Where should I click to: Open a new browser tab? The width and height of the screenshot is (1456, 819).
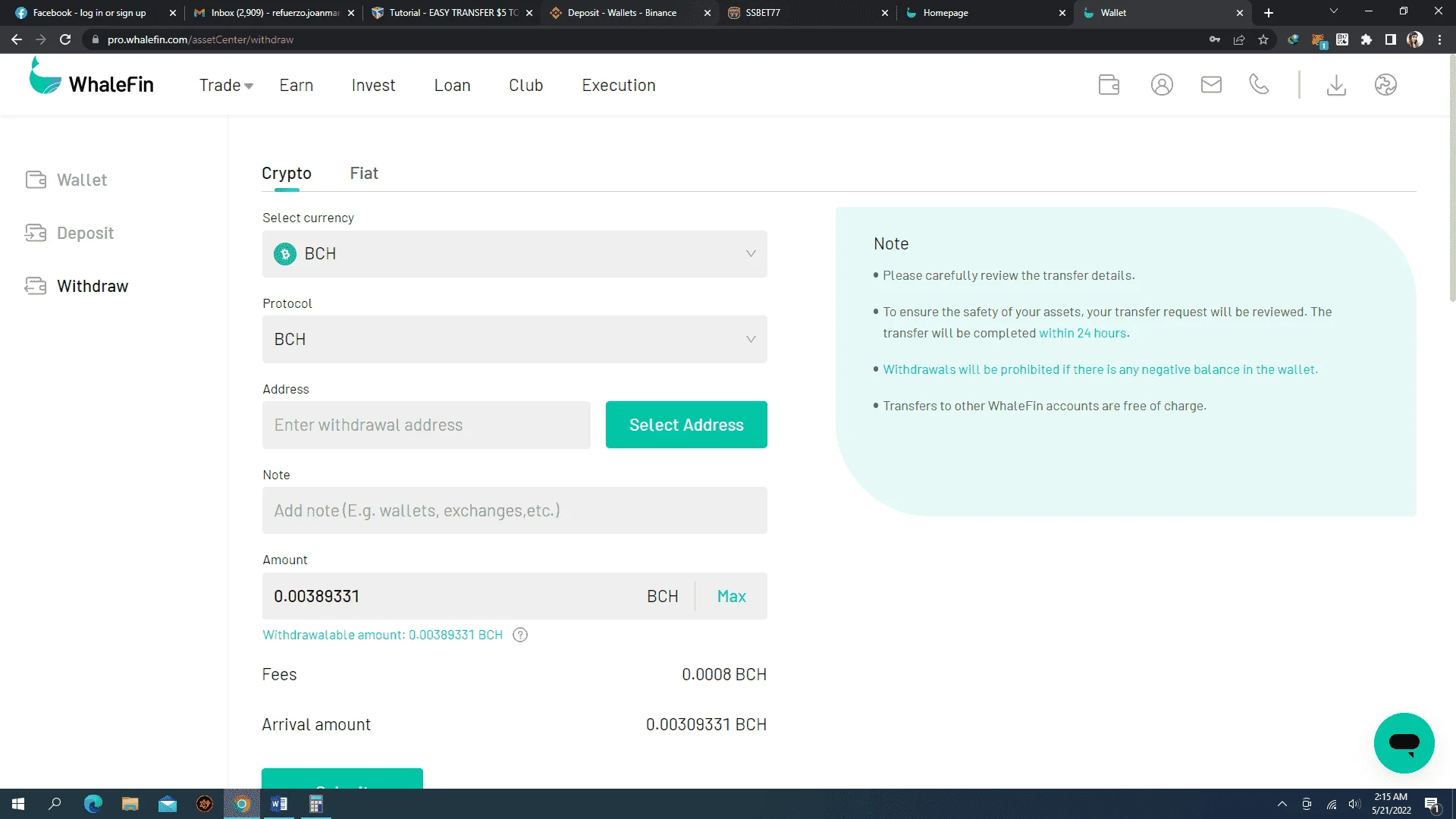1269,13
